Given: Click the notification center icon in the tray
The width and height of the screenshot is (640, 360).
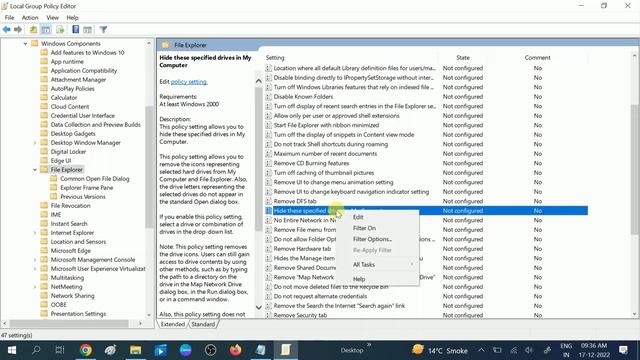Looking at the screenshot, I should click(x=623, y=350).
